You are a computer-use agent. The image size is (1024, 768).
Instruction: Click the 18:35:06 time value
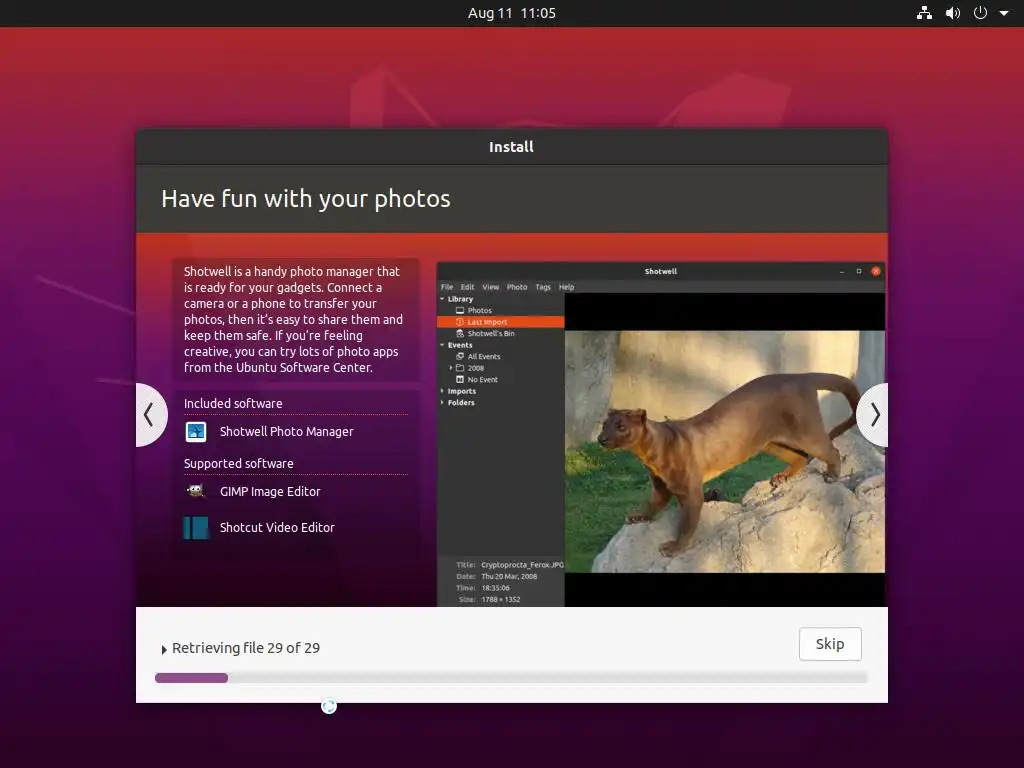click(x=495, y=588)
